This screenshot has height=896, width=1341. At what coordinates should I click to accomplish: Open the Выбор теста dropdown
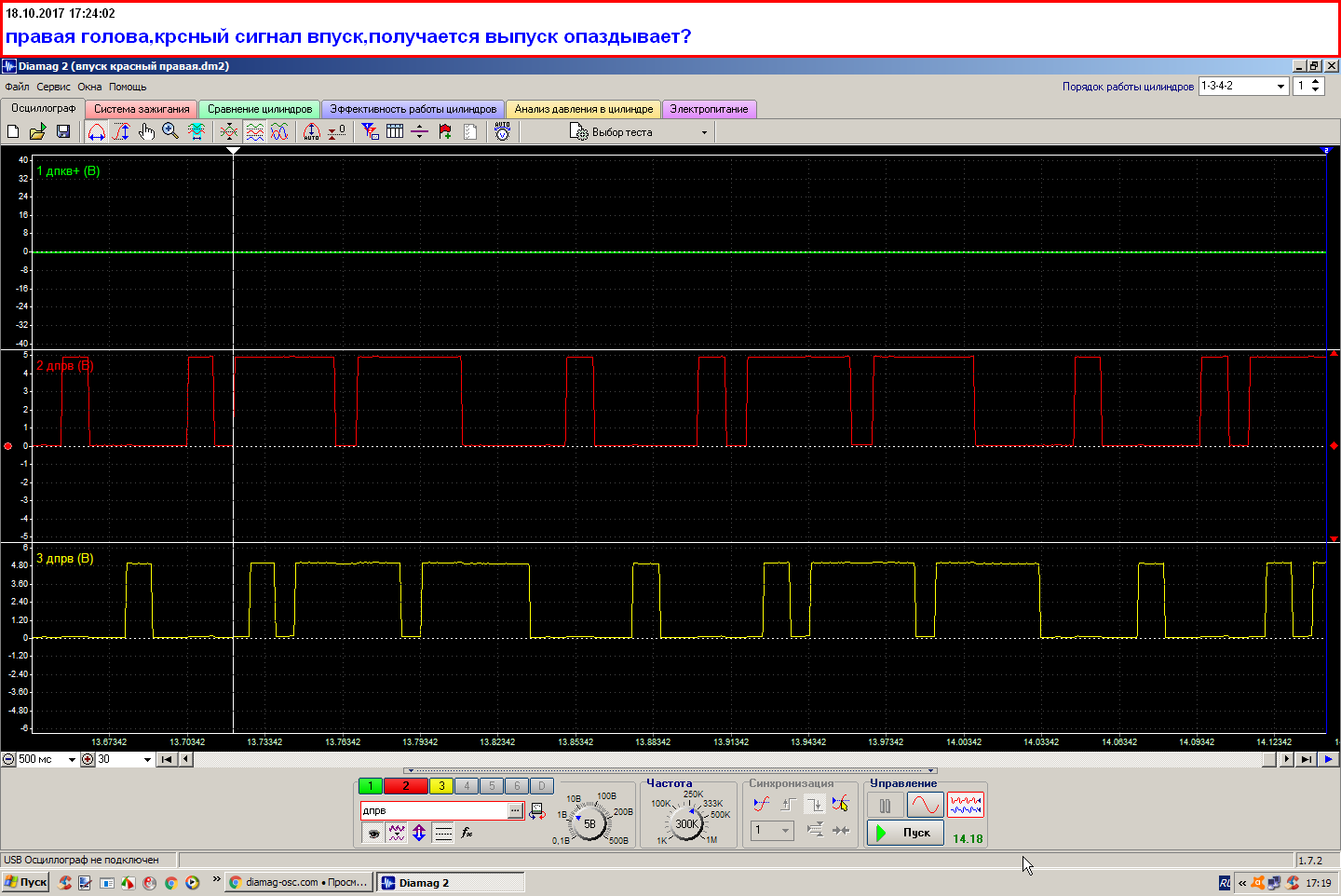[639, 132]
